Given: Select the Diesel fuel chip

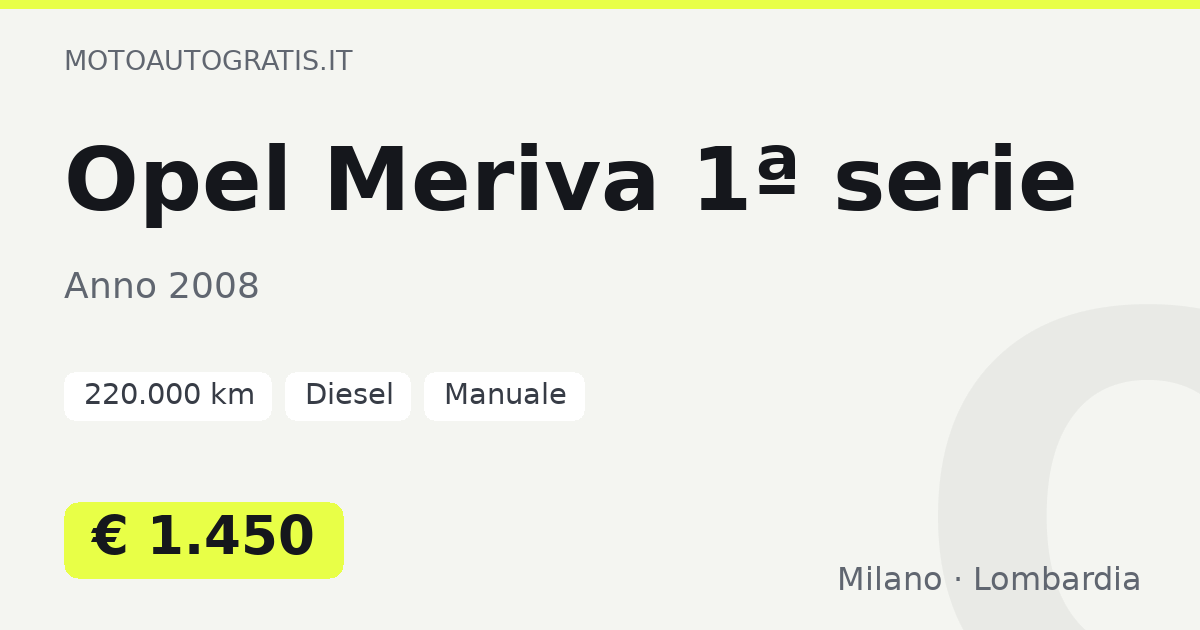Looking at the screenshot, I should [348, 396].
